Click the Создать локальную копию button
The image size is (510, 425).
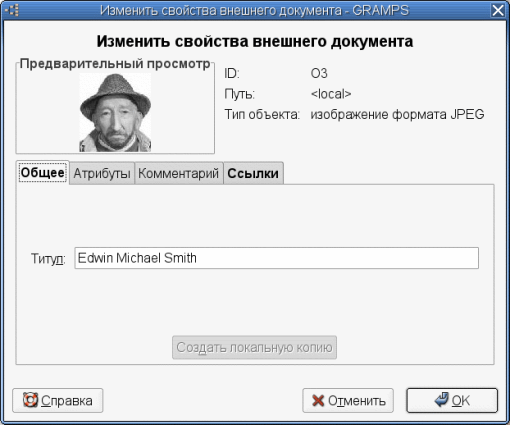tap(254, 347)
